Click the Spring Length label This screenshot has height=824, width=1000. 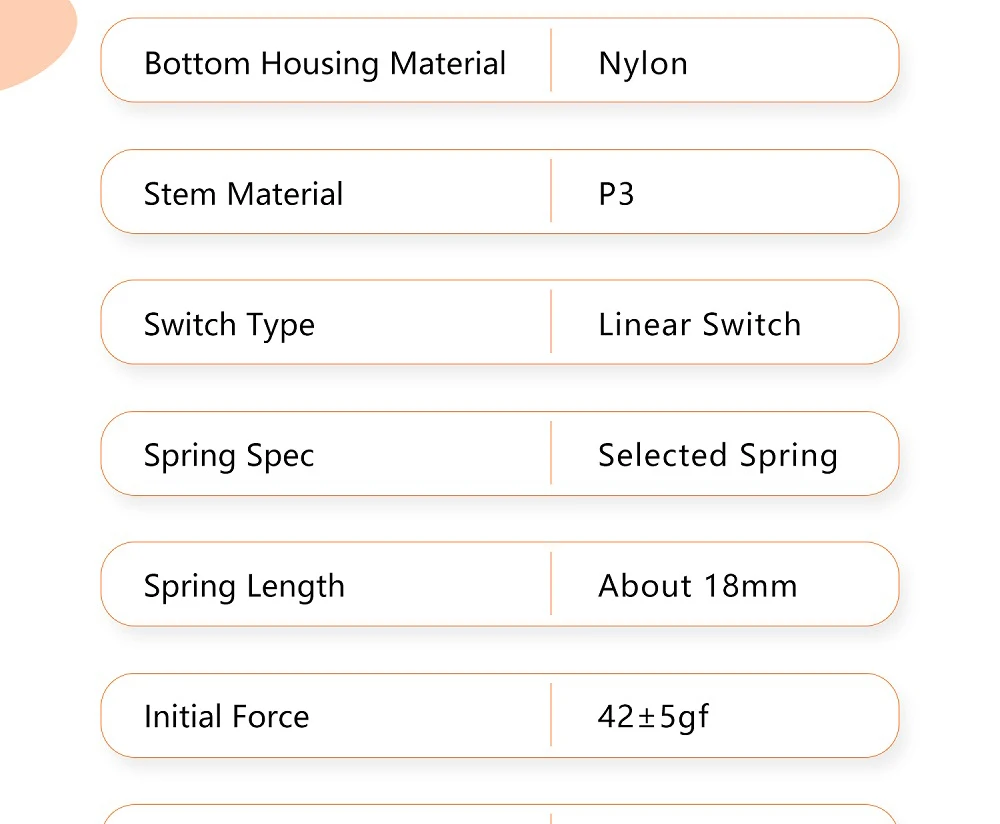(x=244, y=587)
